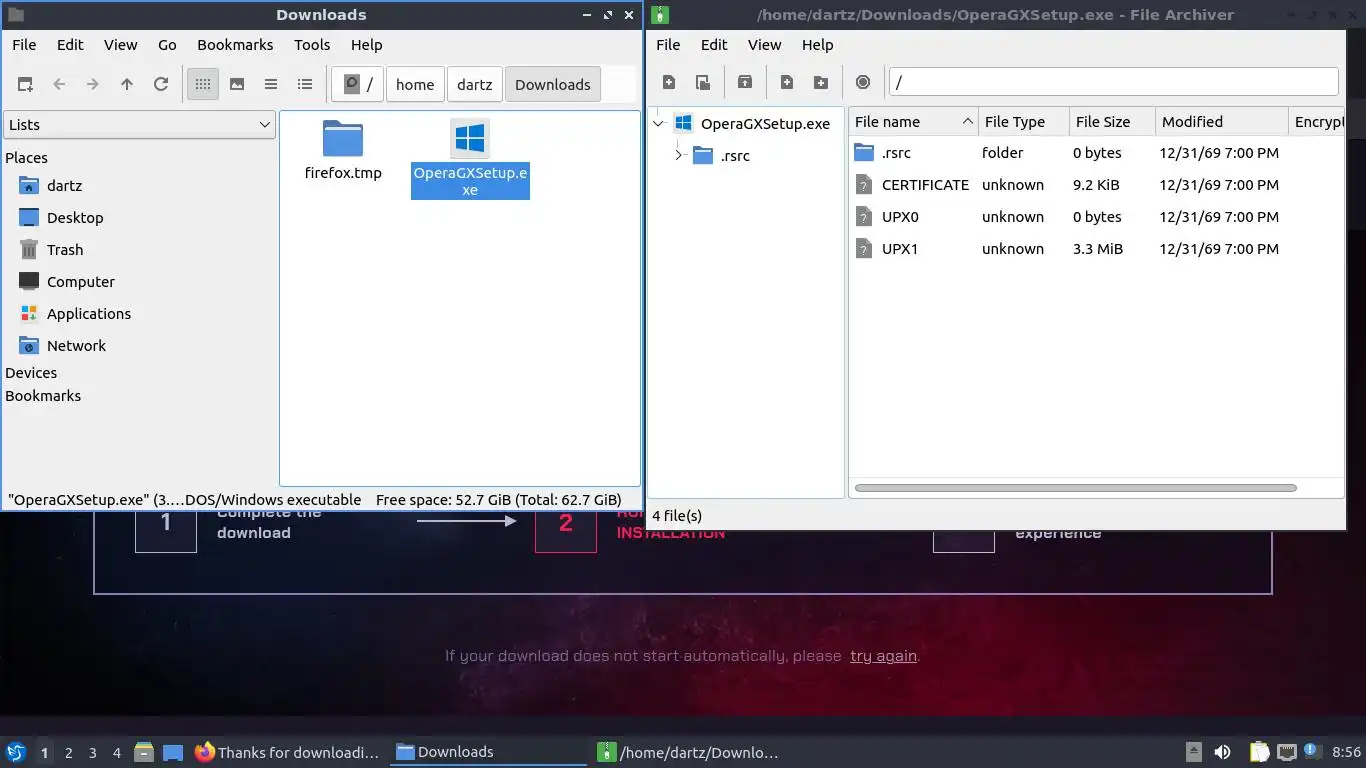Navigate to 'dartz' in the path bar
This screenshot has height=768, width=1366.
(x=475, y=84)
